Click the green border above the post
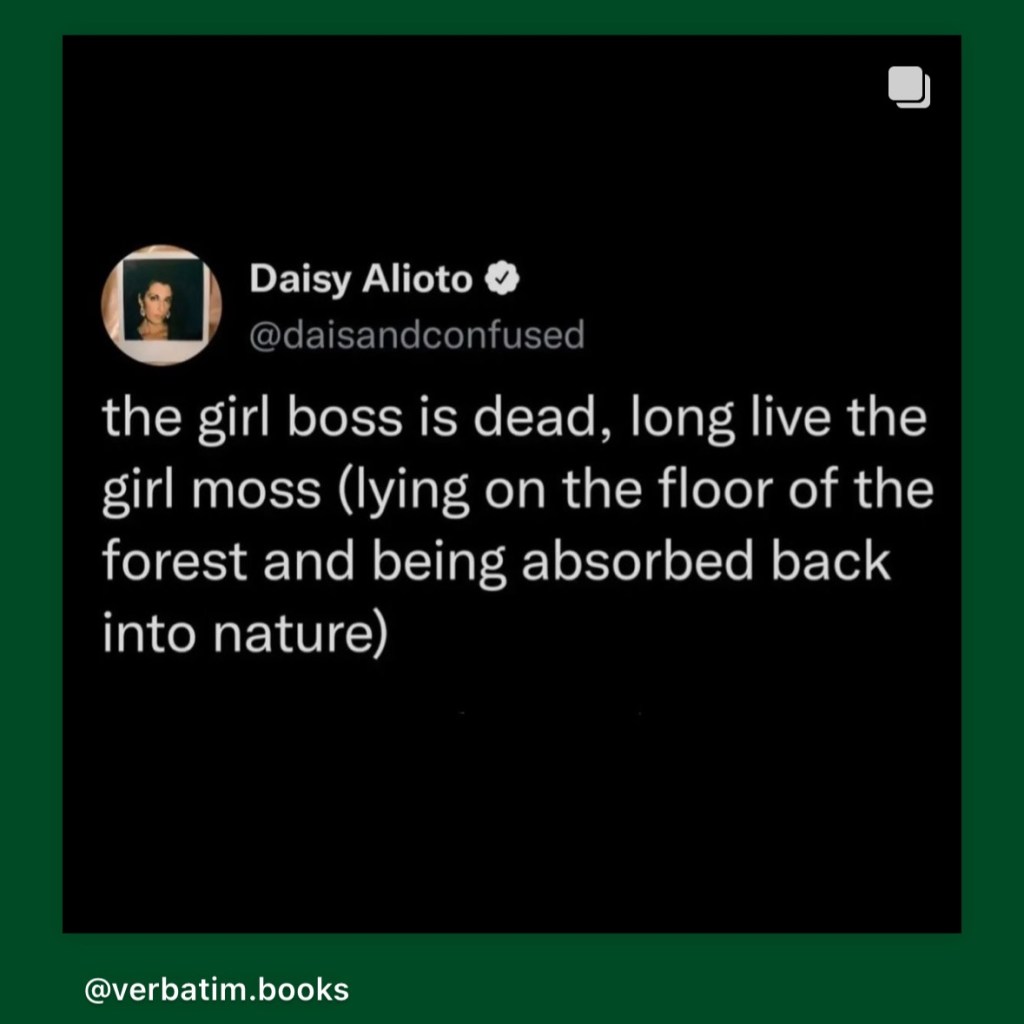1024x1024 pixels. coord(512,17)
